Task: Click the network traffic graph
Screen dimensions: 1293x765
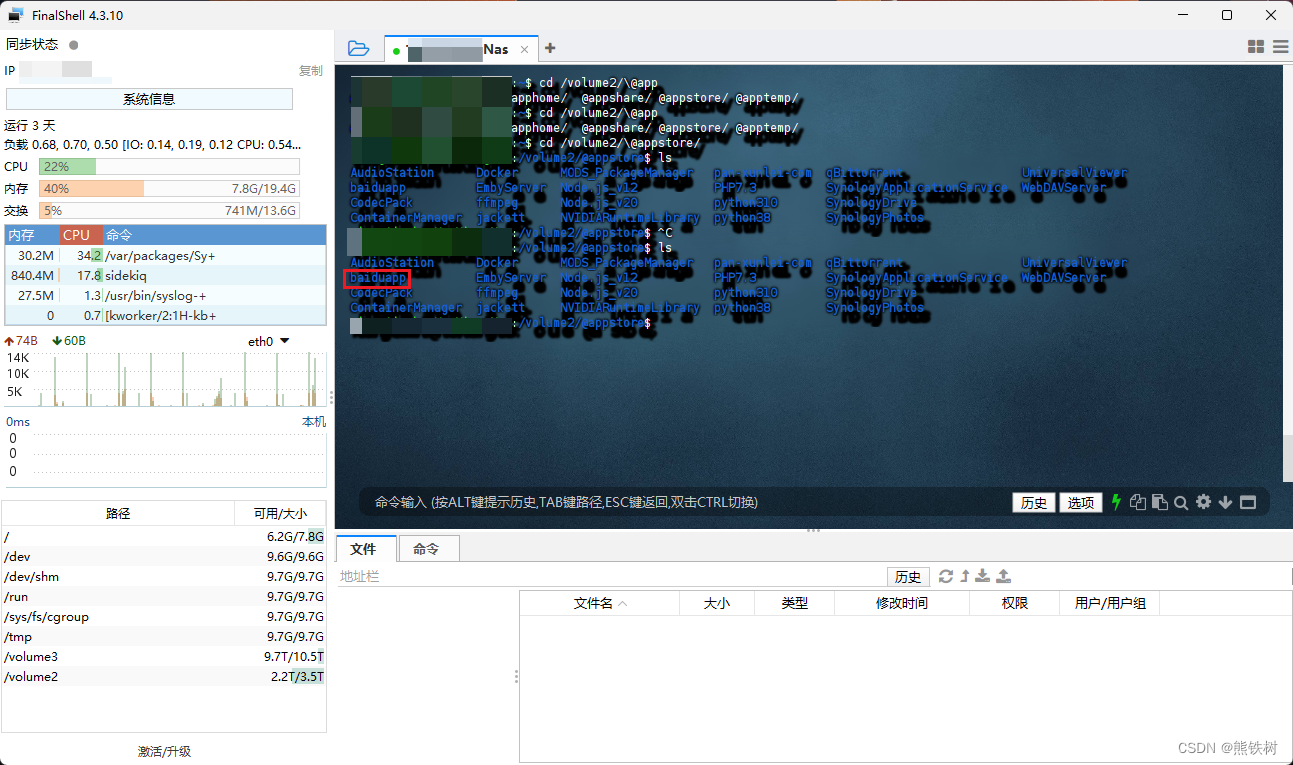Action: [x=166, y=378]
